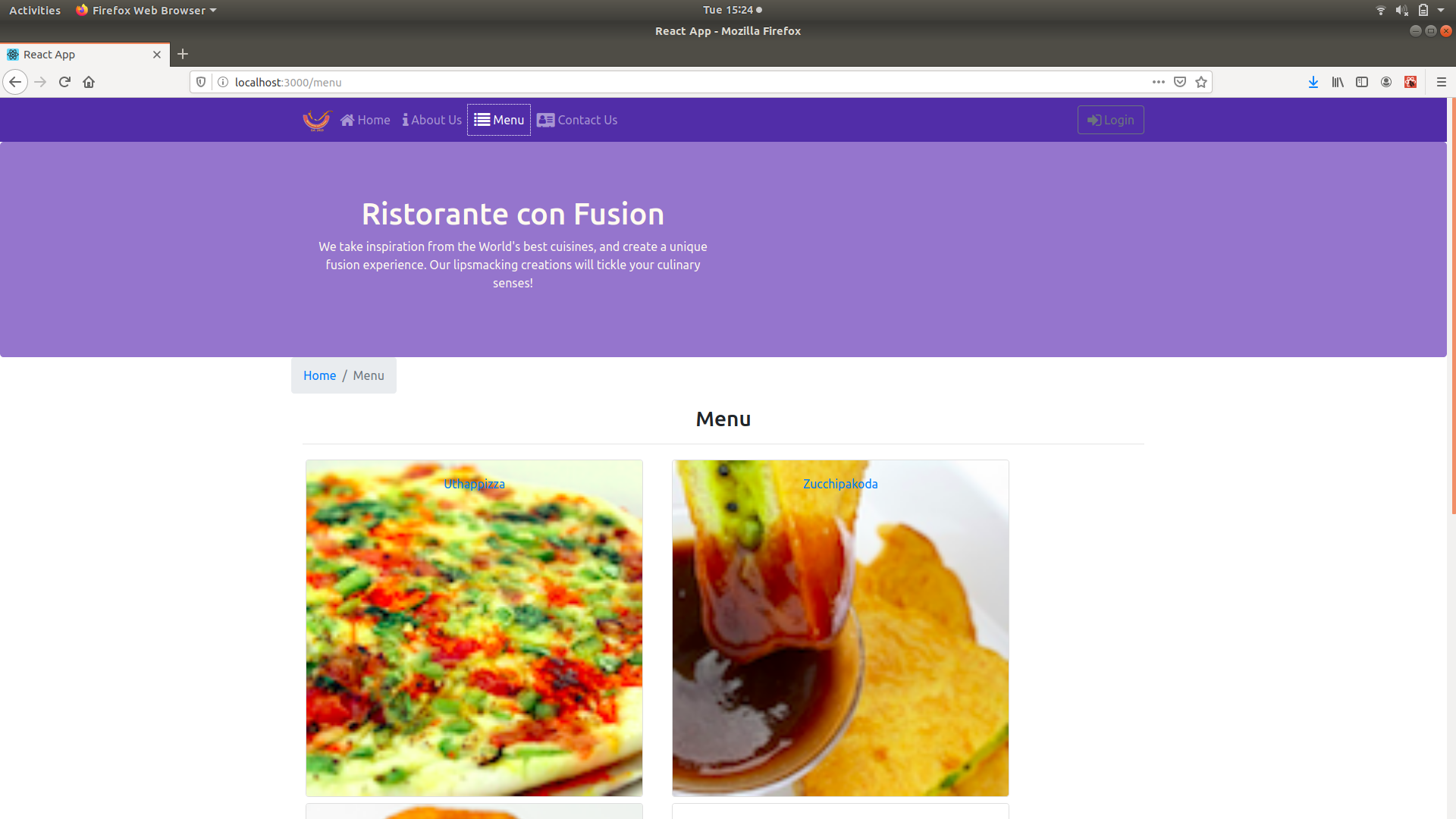Open Firefox account icon

pyautogui.click(x=1386, y=82)
